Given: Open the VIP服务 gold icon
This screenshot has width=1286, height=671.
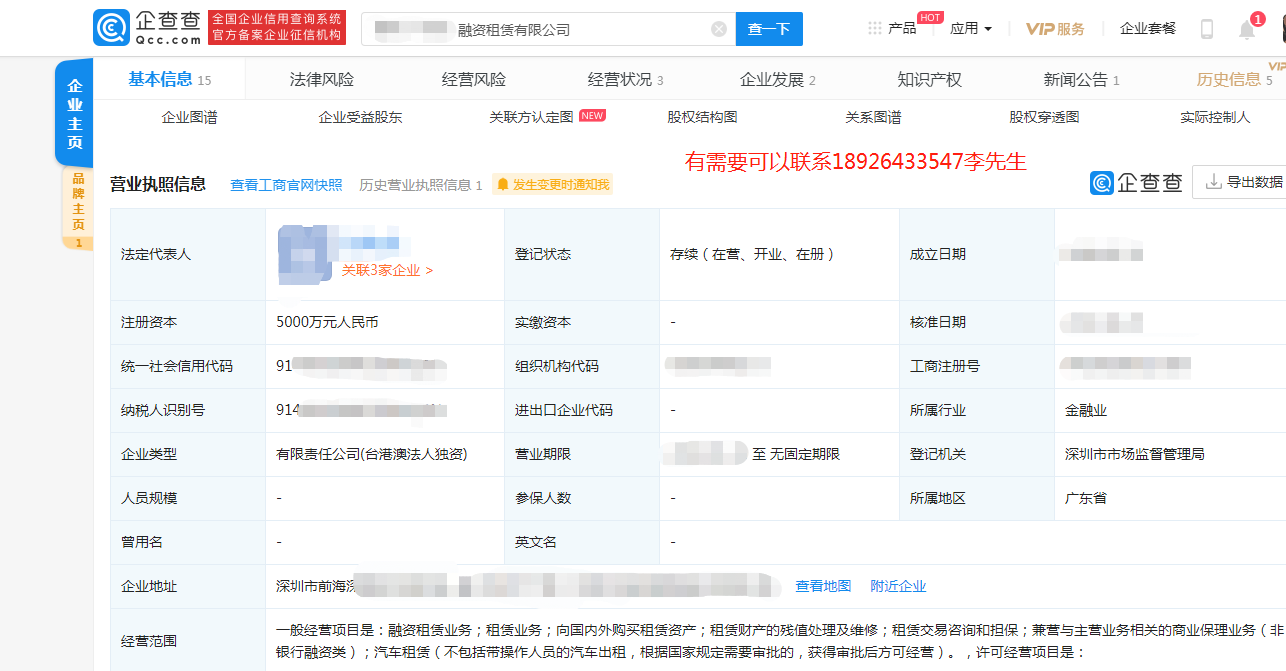Looking at the screenshot, I should (1054, 29).
